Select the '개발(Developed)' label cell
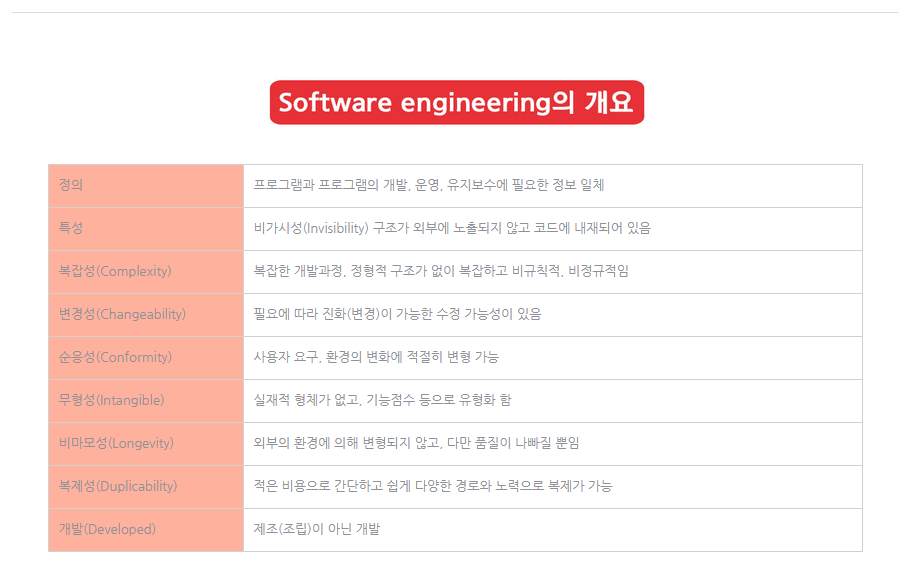This screenshot has height=573, width=899. coord(146,530)
